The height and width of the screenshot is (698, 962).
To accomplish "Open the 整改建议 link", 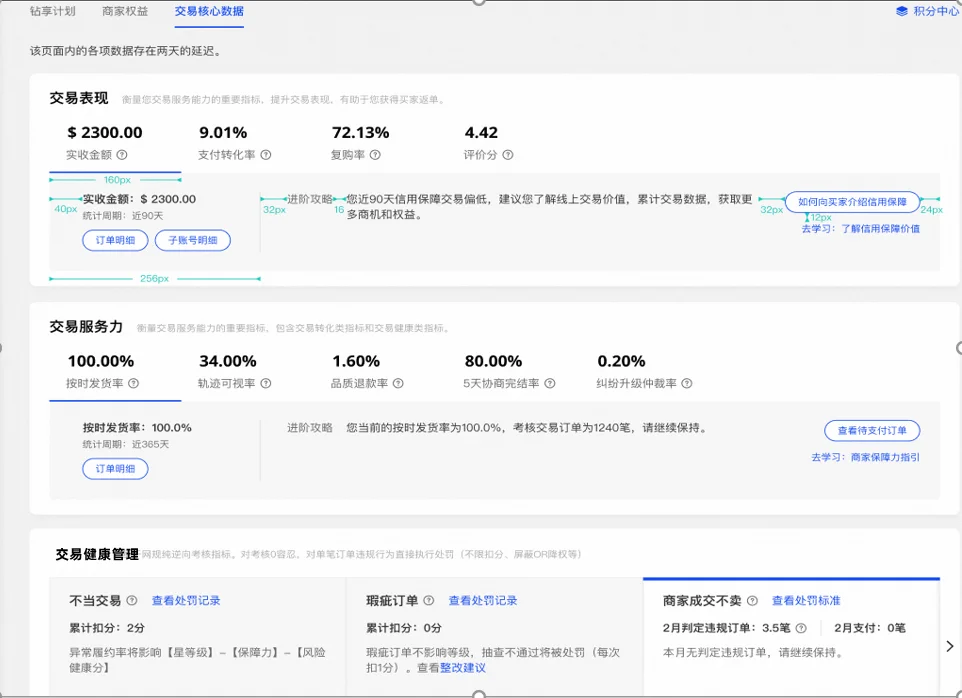I will [463, 668].
